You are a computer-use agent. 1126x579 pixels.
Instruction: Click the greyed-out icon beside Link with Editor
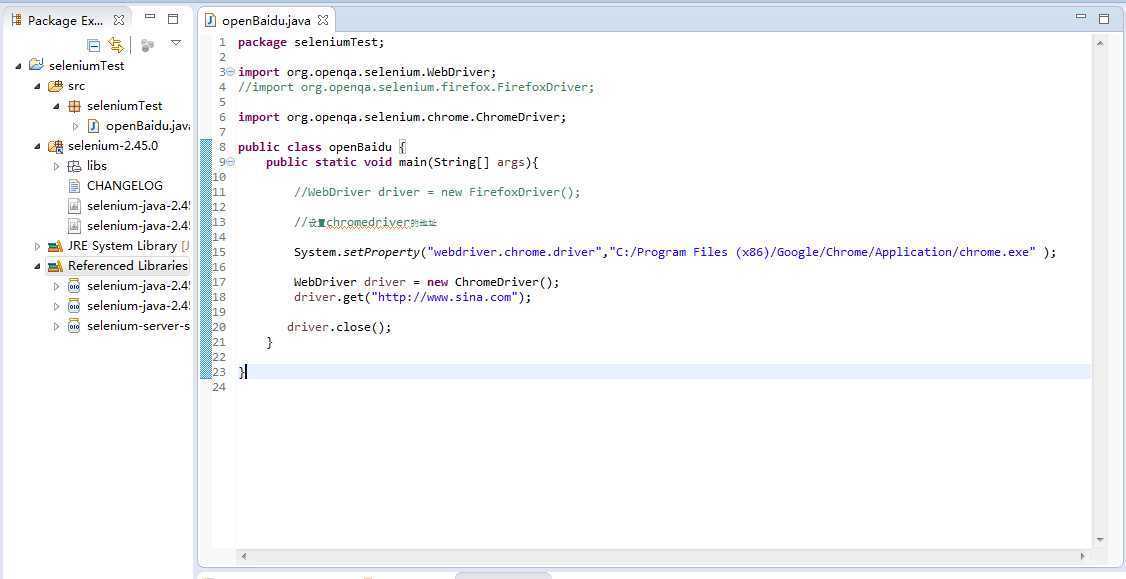[147, 45]
